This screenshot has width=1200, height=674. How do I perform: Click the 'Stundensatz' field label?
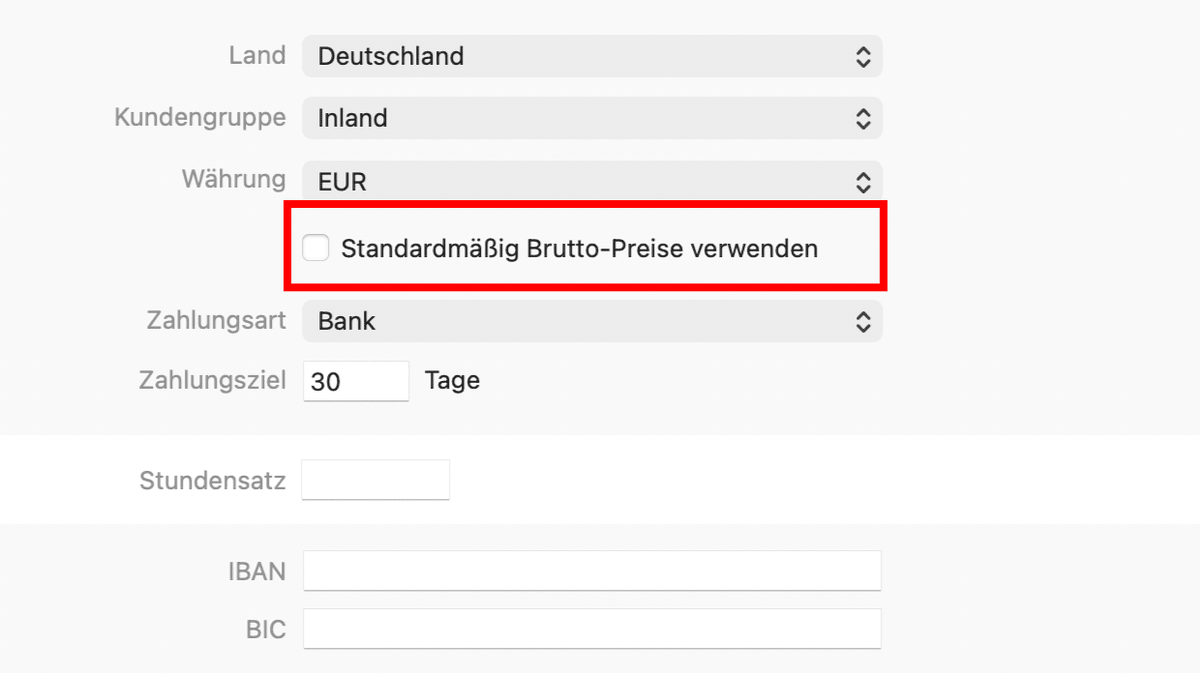point(212,481)
